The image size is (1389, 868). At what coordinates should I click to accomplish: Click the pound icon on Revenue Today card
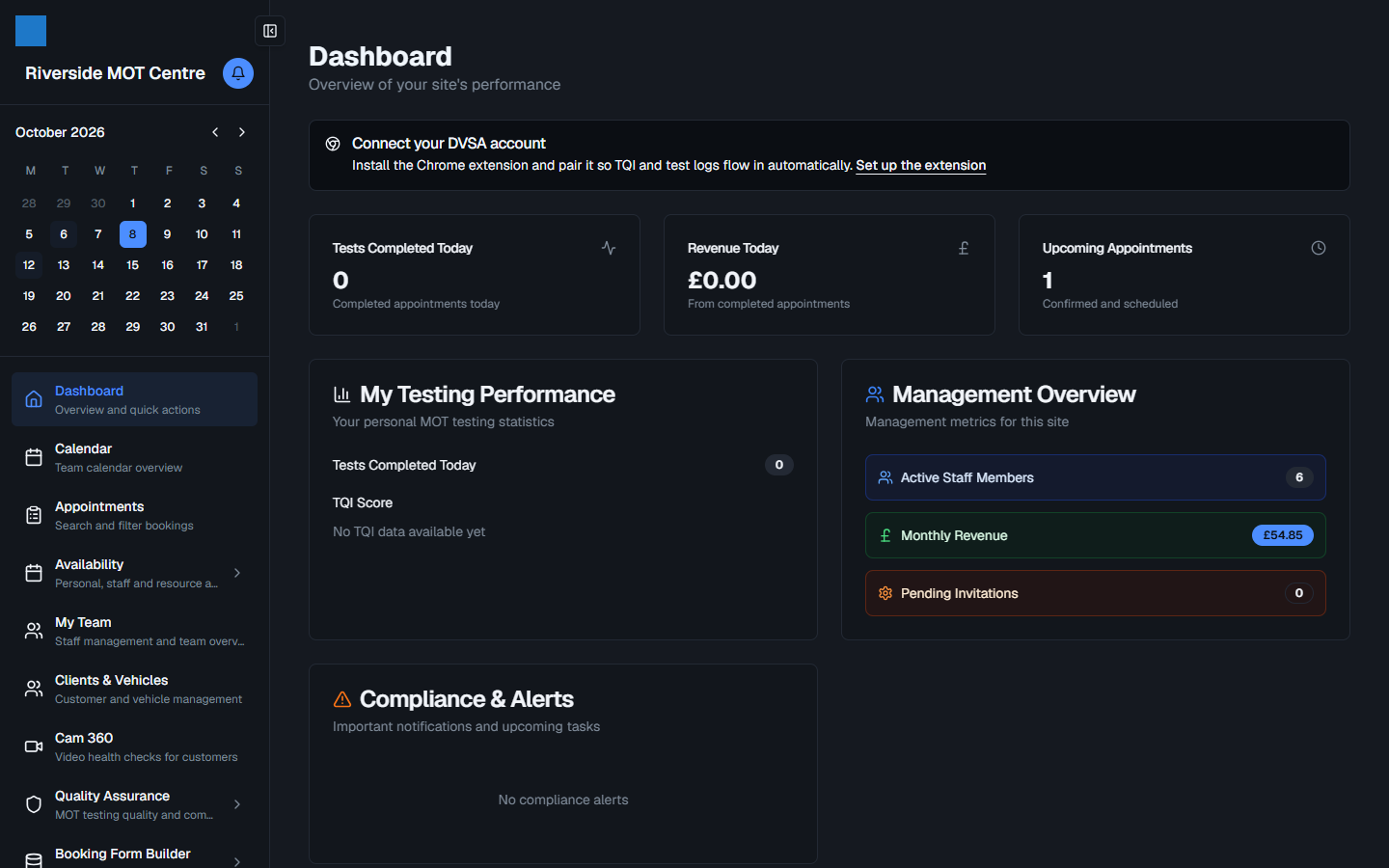click(x=964, y=248)
